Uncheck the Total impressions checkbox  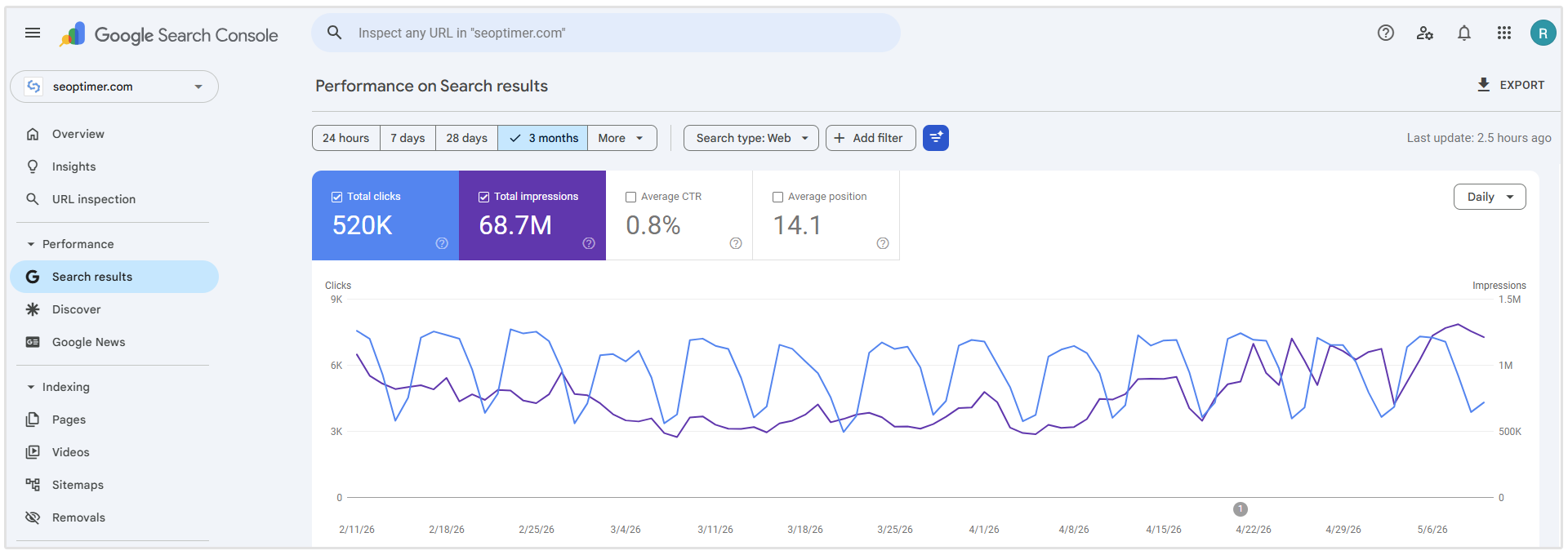483,197
